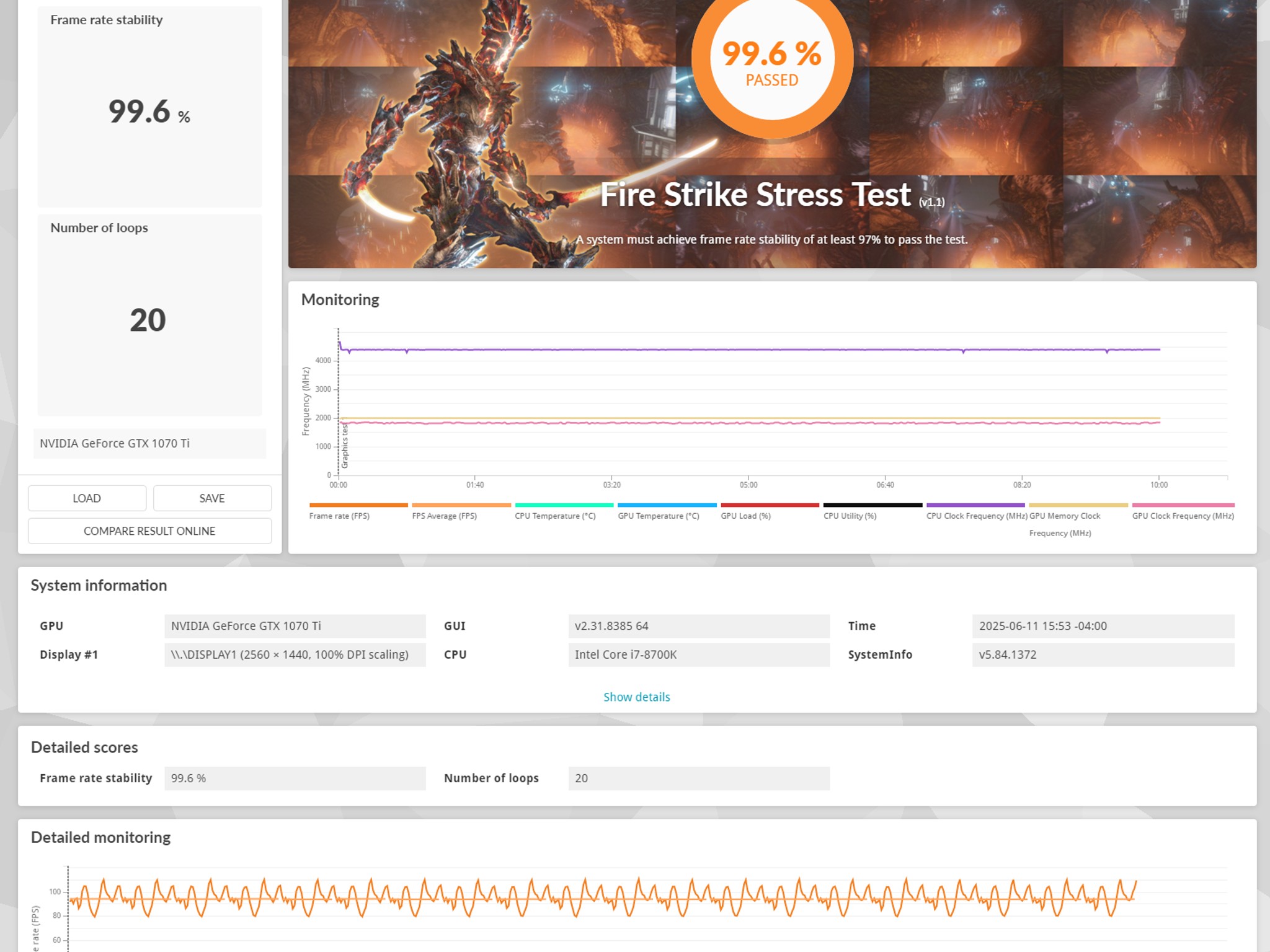Toggle GPU Temperature (°C) legend item

658,516
